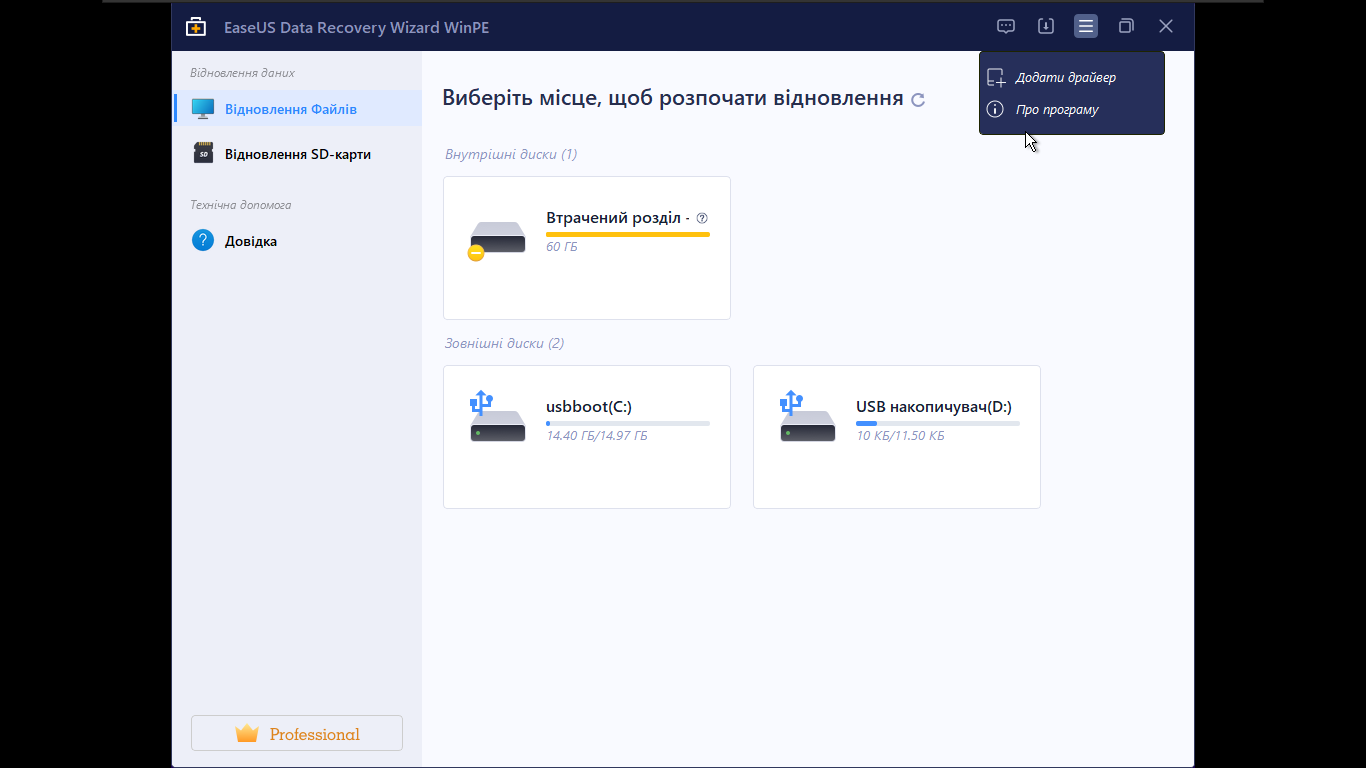Click the lost partition drive icon

pos(496,240)
